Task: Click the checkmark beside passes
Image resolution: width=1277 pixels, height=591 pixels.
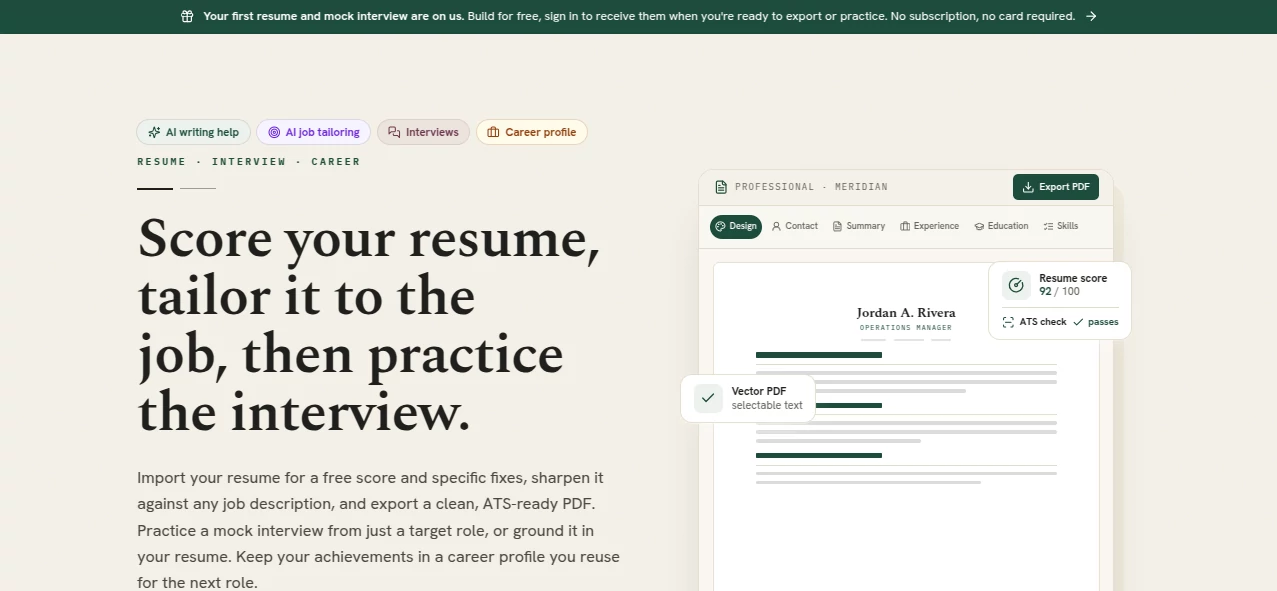Action: [x=1078, y=322]
